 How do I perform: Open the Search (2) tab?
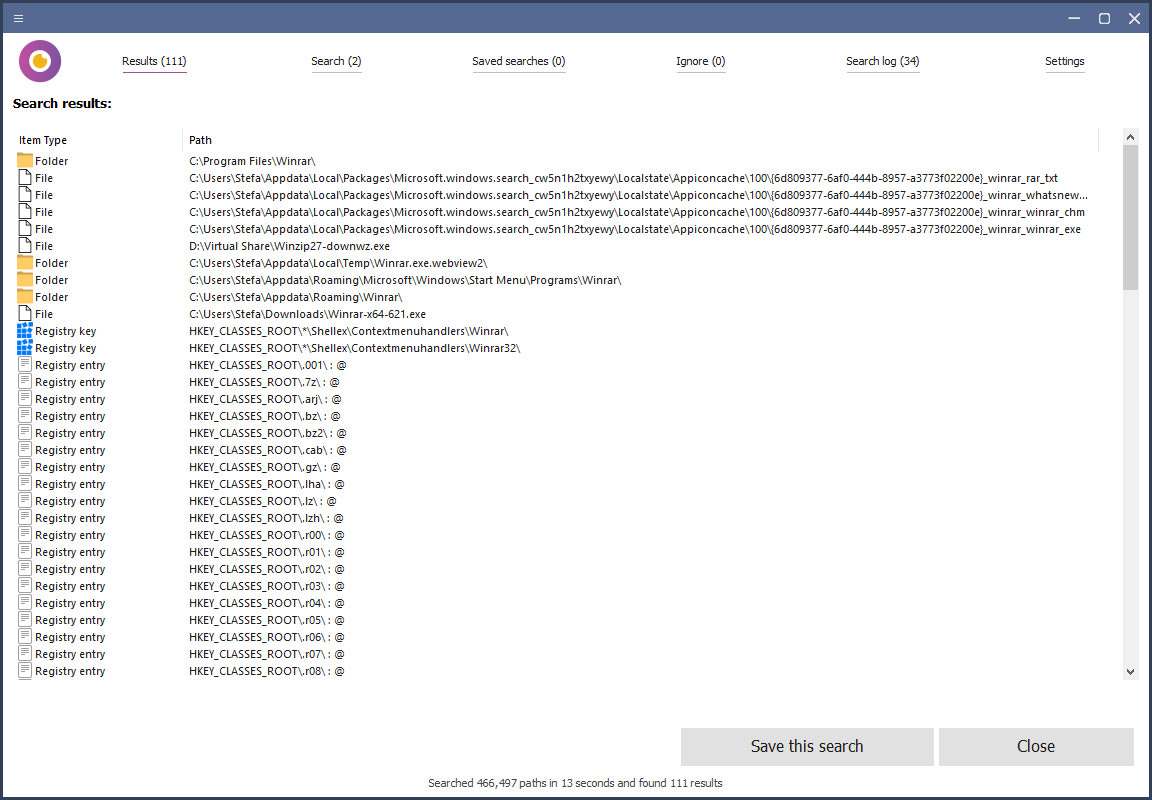click(x=336, y=61)
